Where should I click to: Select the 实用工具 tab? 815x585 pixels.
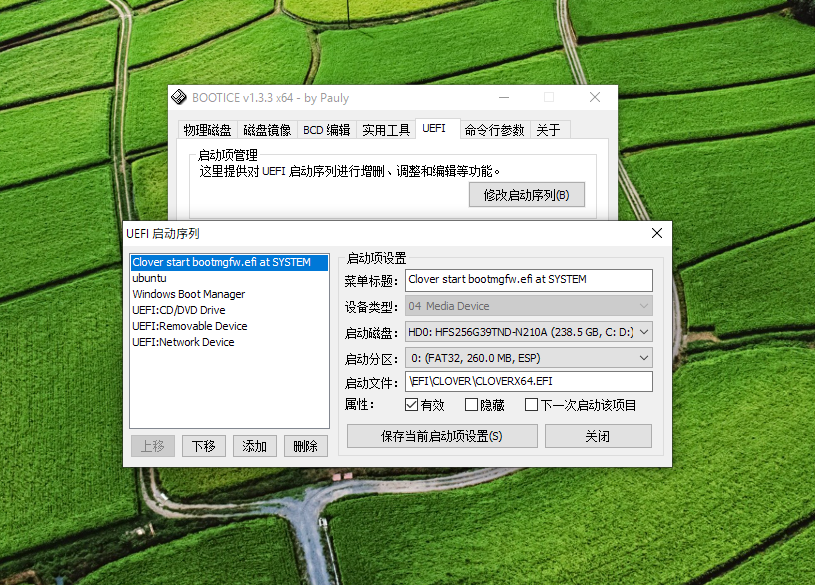[386, 130]
